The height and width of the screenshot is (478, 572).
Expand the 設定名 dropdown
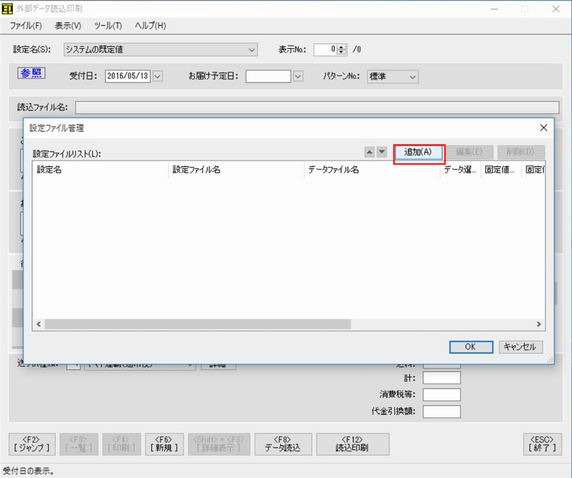pyautogui.click(x=252, y=50)
